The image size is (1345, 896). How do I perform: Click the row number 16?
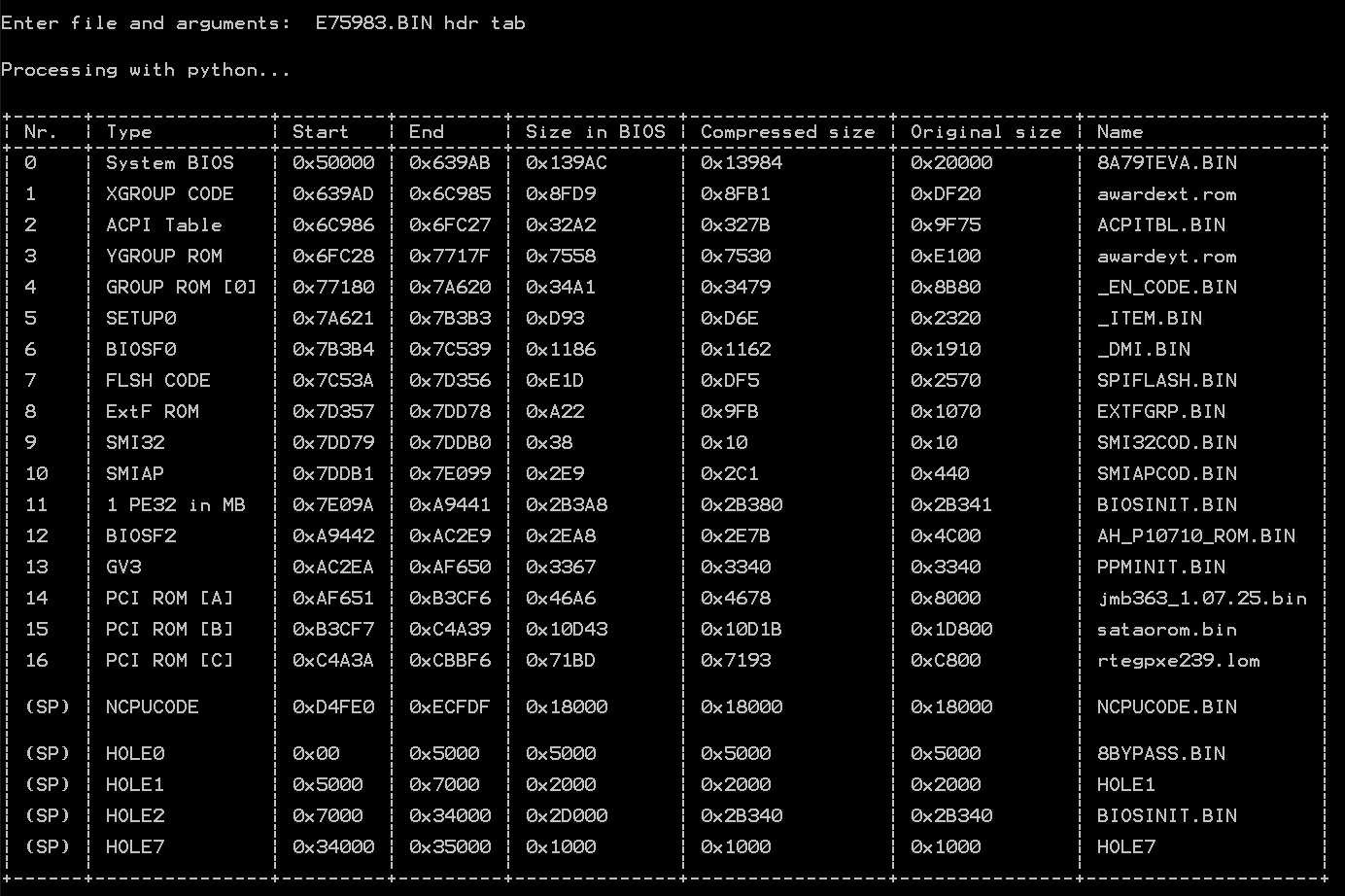pos(36,661)
